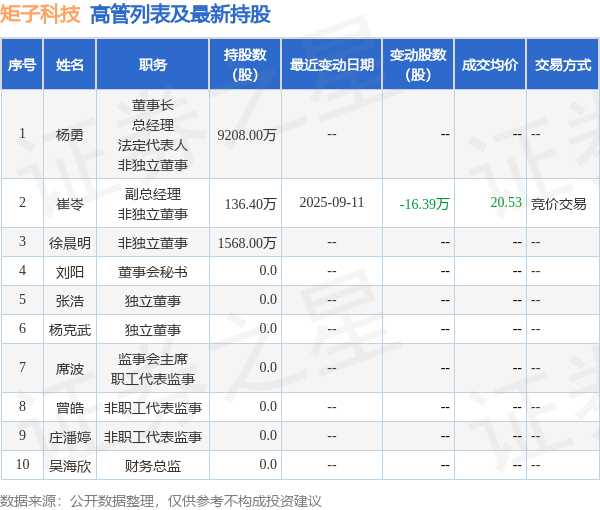Click the 高管列表及最新持股 heading
This screenshot has width=600, height=510.
(x=181, y=15)
